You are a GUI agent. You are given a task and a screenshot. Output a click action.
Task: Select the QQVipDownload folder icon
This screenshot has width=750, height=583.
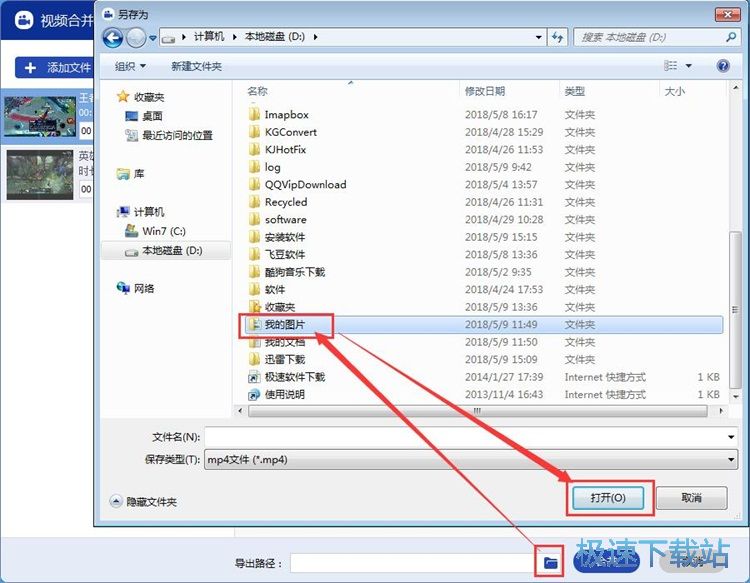click(x=254, y=184)
